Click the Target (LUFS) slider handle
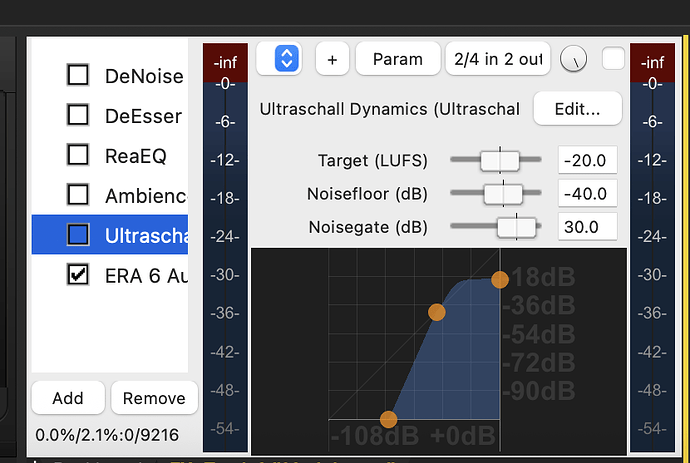This screenshot has width=690, height=463. coord(500,160)
